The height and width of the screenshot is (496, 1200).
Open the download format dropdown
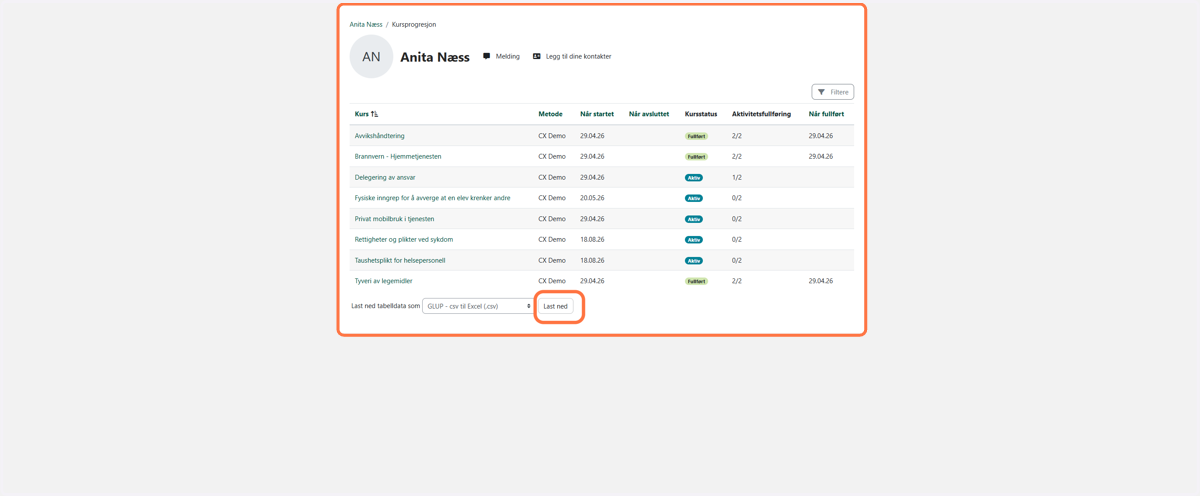[x=478, y=306]
